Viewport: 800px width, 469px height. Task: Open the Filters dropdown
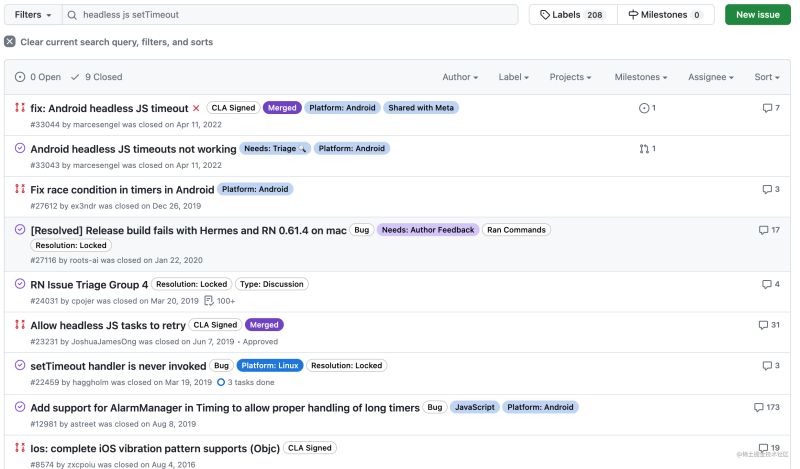pyautogui.click(x=33, y=15)
